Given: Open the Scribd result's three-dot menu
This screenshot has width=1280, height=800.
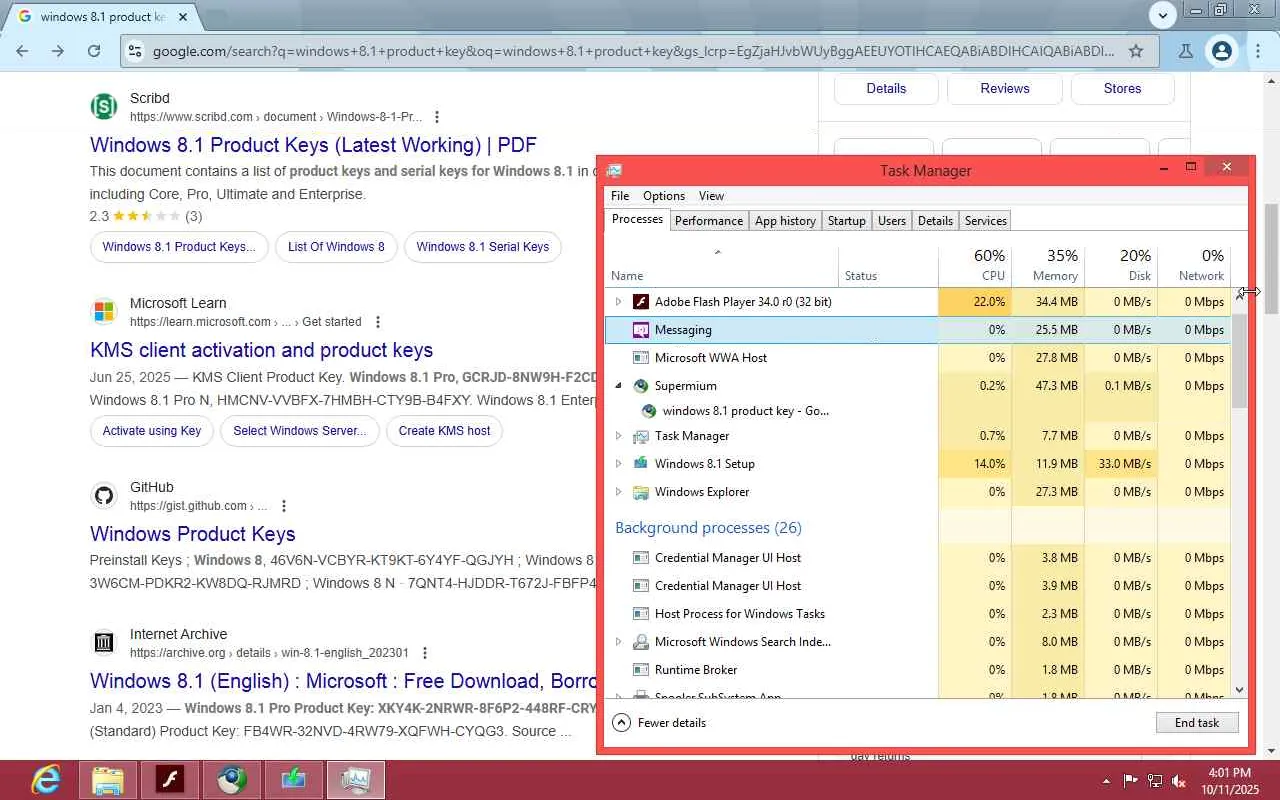Looking at the screenshot, I should [x=437, y=117].
